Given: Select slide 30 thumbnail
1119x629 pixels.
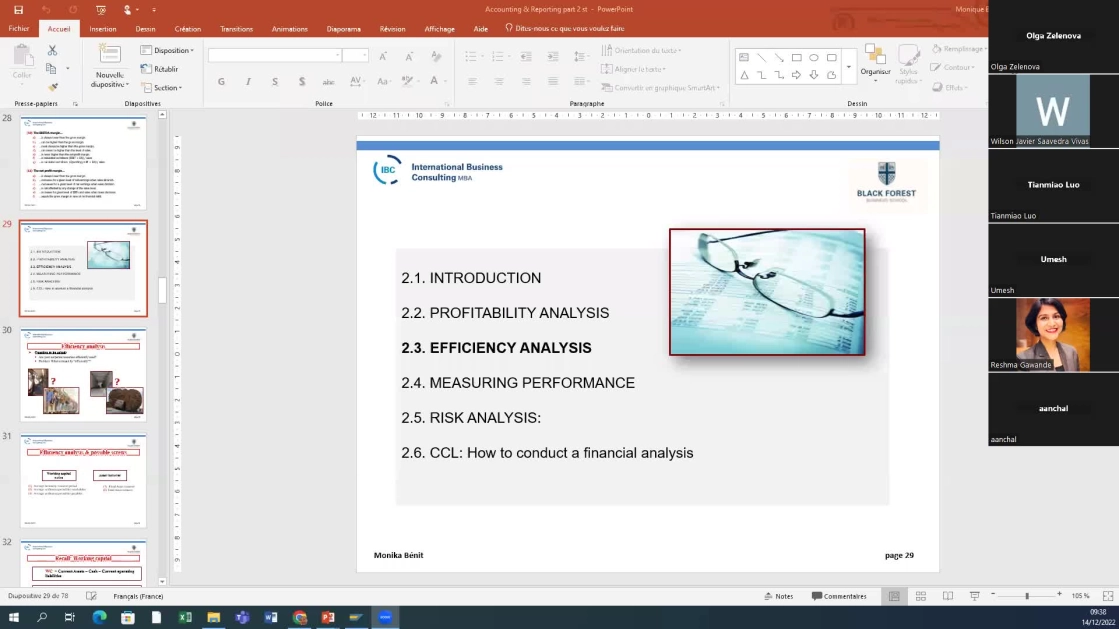Looking at the screenshot, I should (x=83, y=375).
